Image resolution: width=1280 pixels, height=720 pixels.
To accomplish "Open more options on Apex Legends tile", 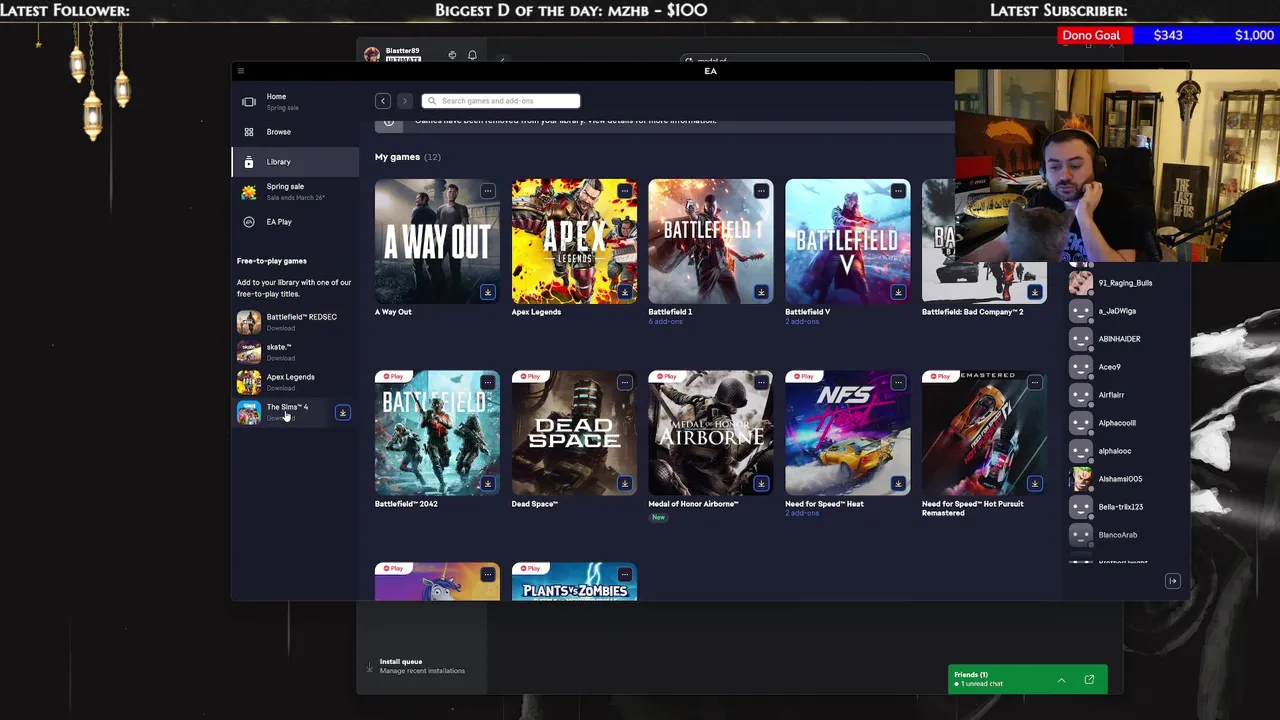I will click(x=624, y=191).
